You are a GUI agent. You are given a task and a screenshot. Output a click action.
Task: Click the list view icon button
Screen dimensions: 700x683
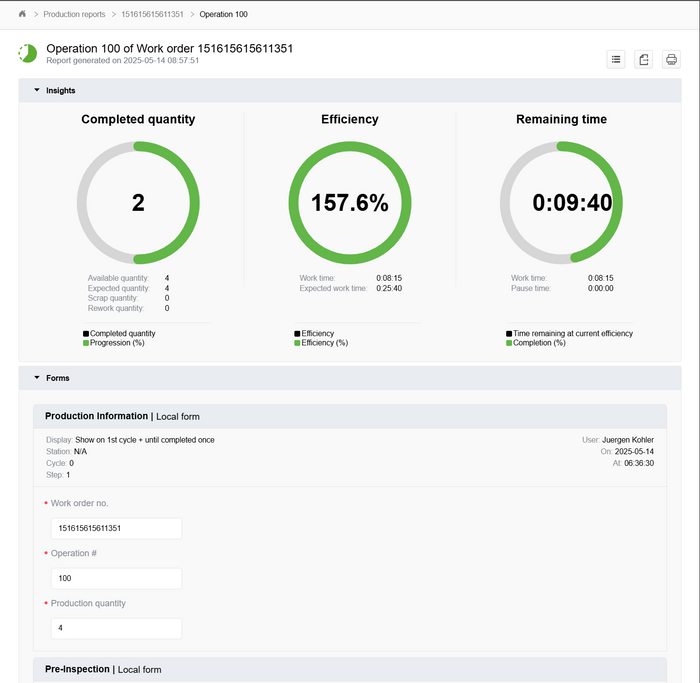point(616,60)
